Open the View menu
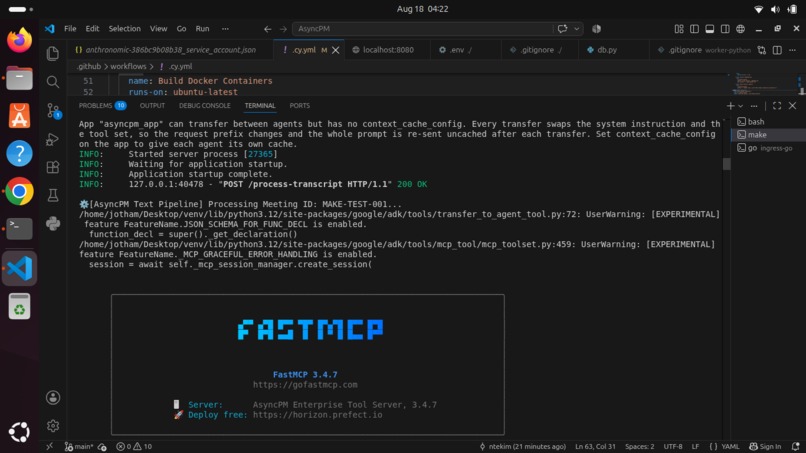The width and height of the screenshot is (806, 453). [x=158, y=29]
